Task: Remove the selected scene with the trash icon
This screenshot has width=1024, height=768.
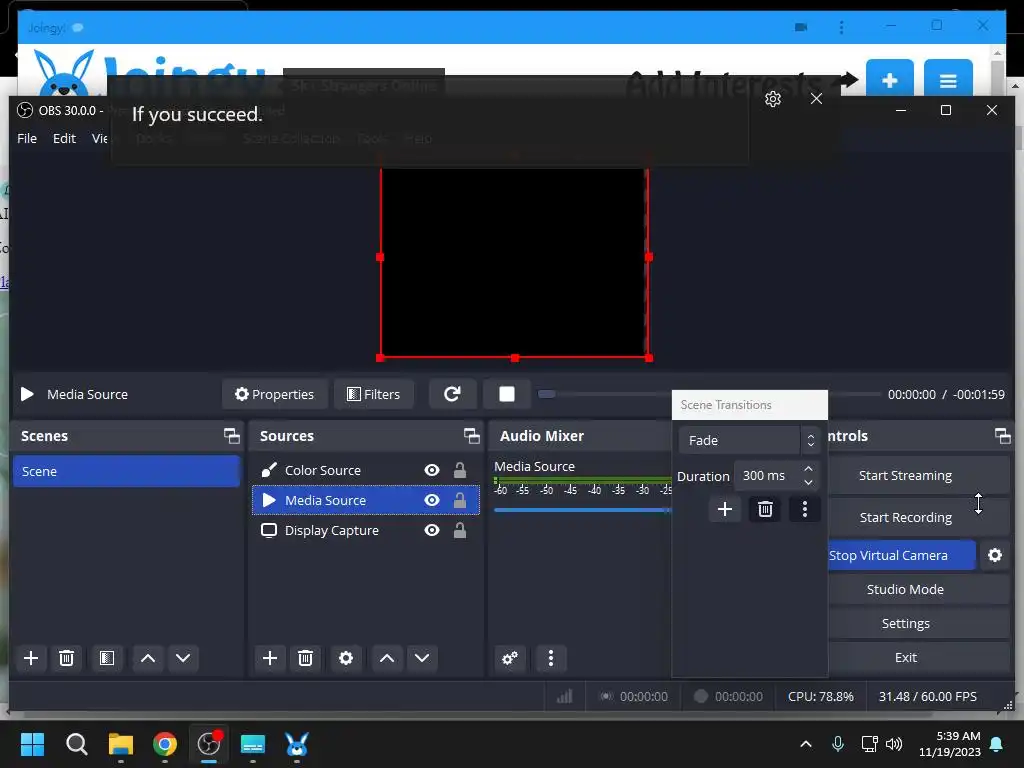Action: (66, 658)
